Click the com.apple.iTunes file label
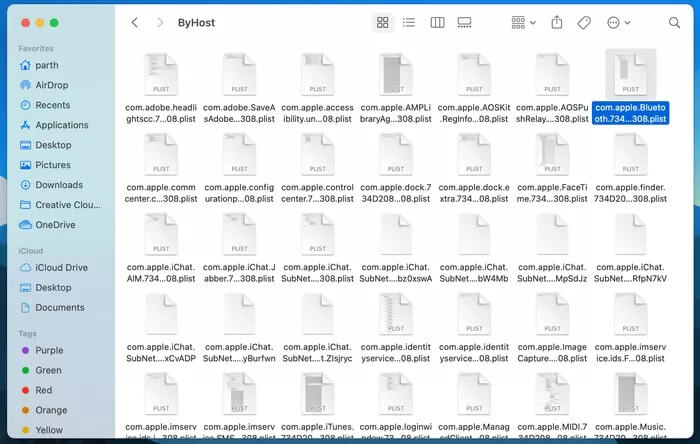The width and height of the screenshot is (700, 444). tap(317, 431)
